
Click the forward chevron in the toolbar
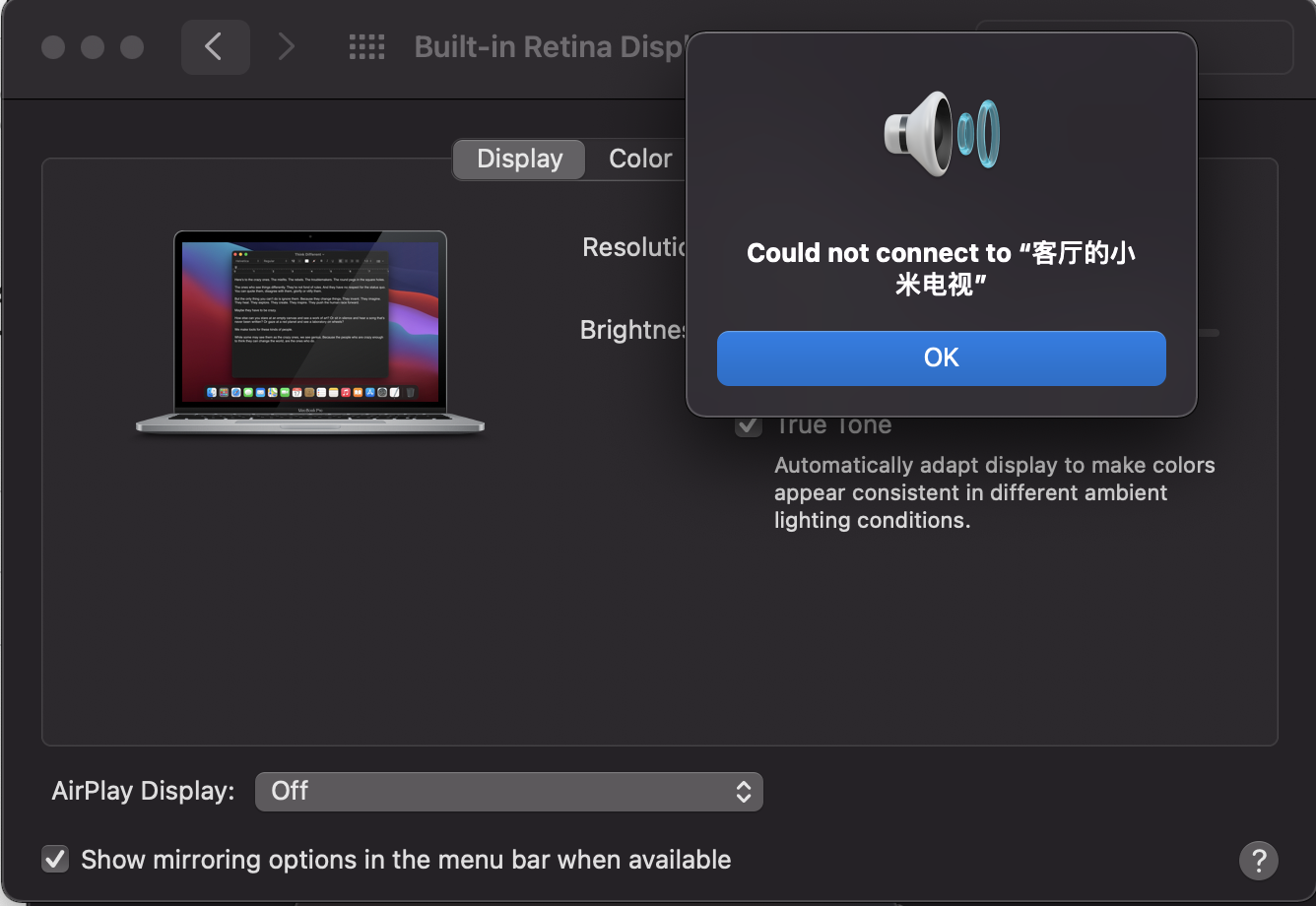[286, 46]
